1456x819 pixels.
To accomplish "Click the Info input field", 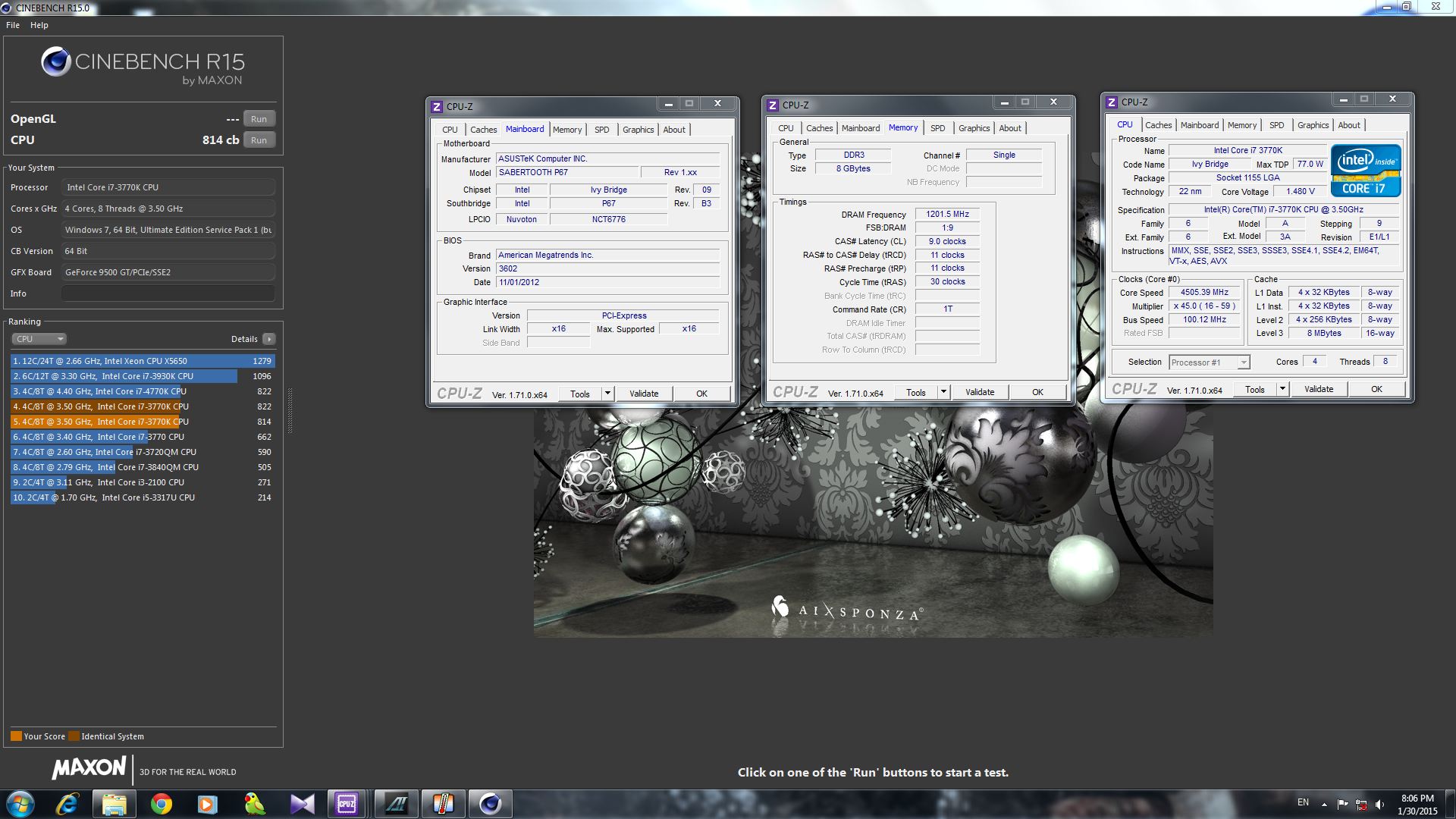I will [168, 293].
